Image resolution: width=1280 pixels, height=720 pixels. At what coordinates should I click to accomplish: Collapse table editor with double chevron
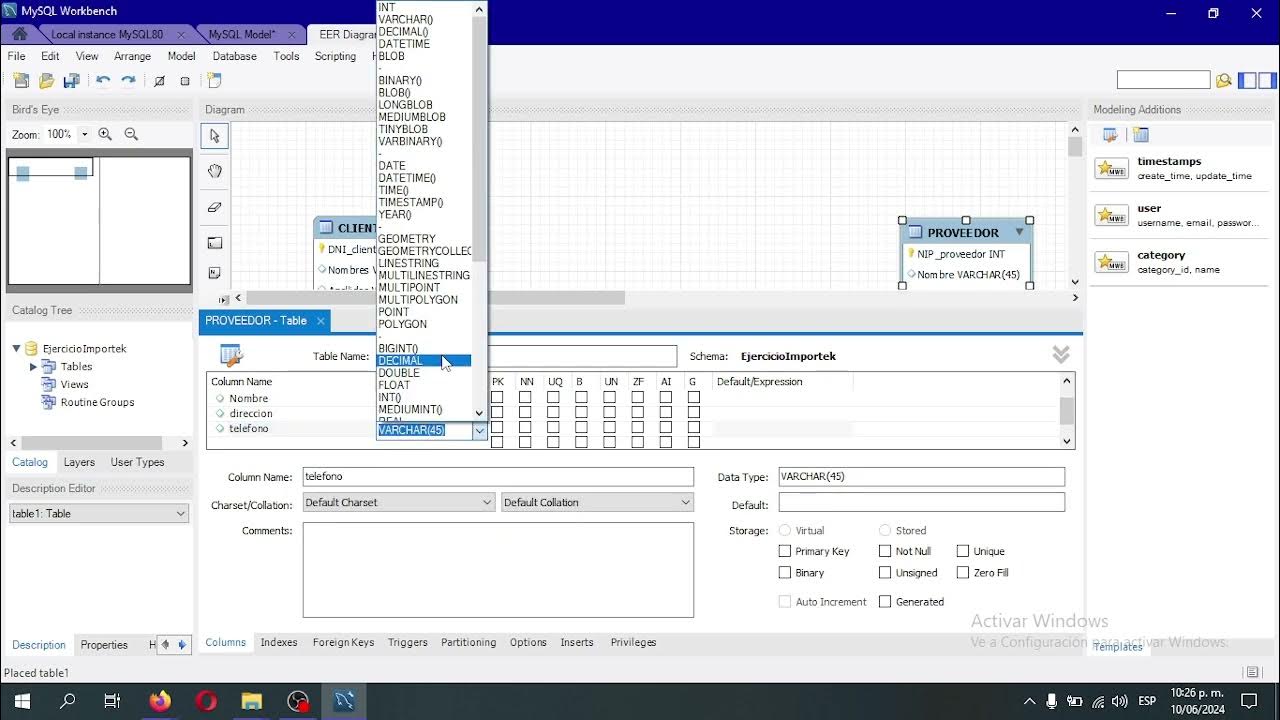(x=1061, y=355)
